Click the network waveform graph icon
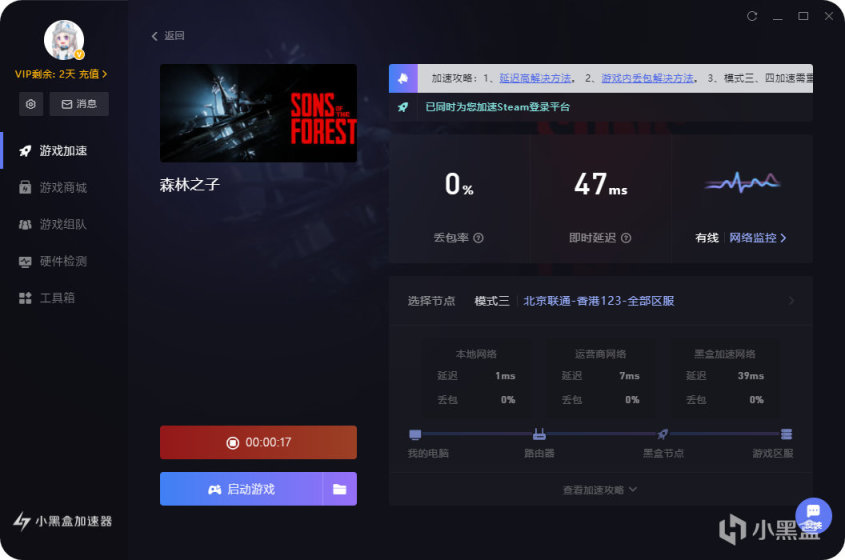The height and width of the screenshot is (560, 845). [742, 182]
